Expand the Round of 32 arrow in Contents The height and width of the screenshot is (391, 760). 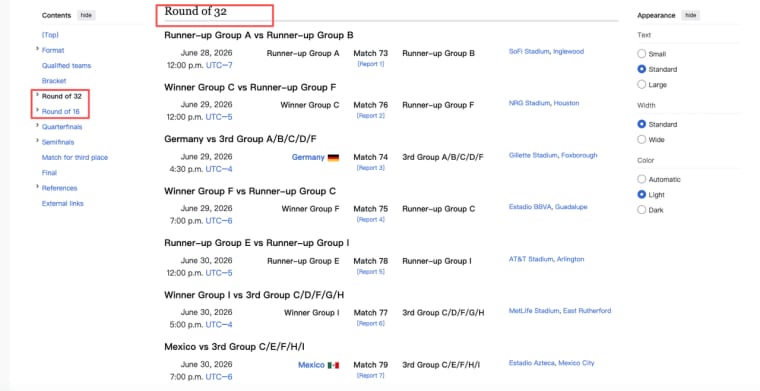37,95
